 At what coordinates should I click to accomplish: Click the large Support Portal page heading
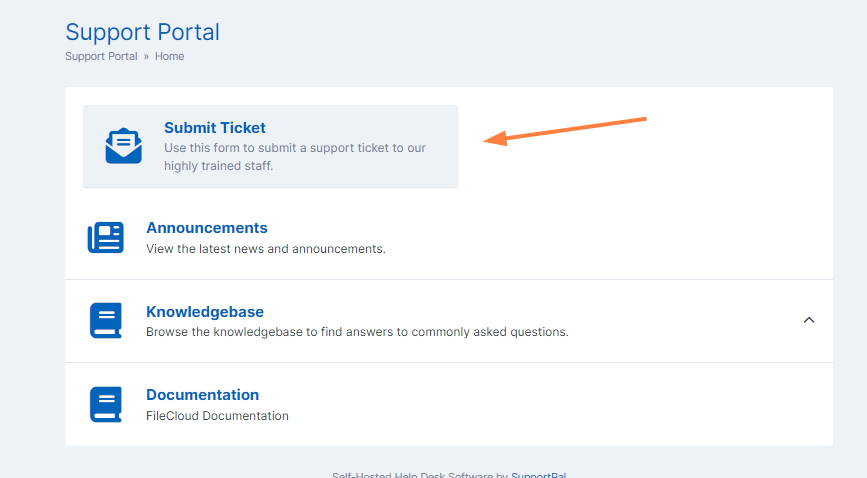coord(142,32)
